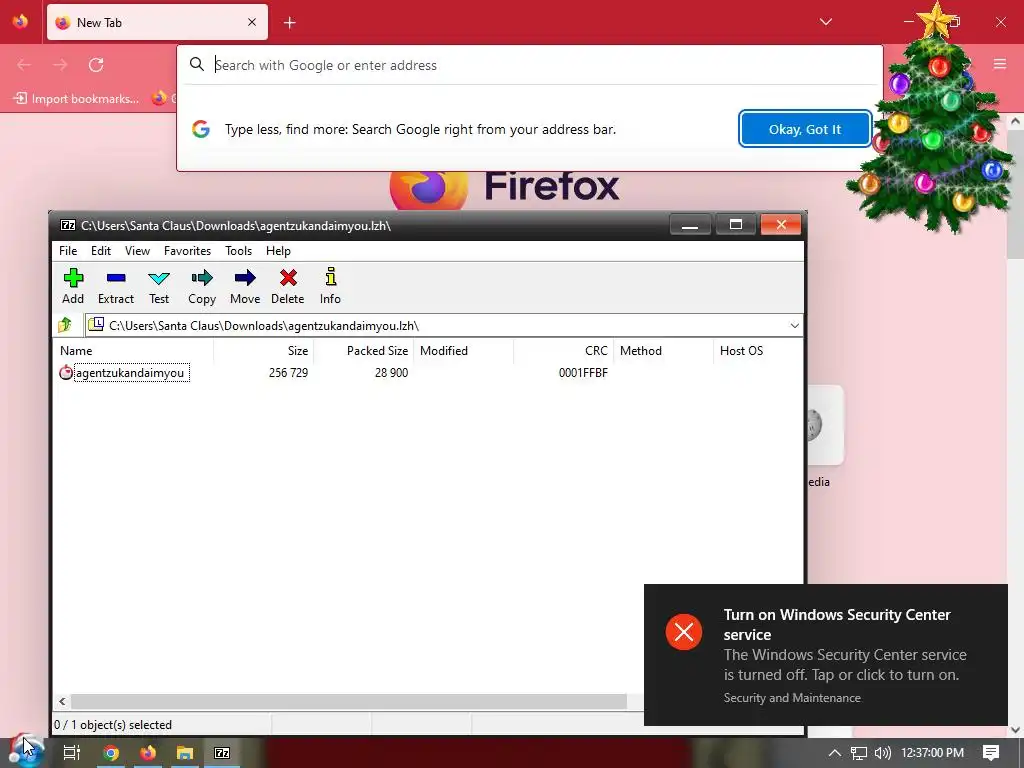Show hidden system tray icons
The image size is (1024, 768).
point(835,753)
